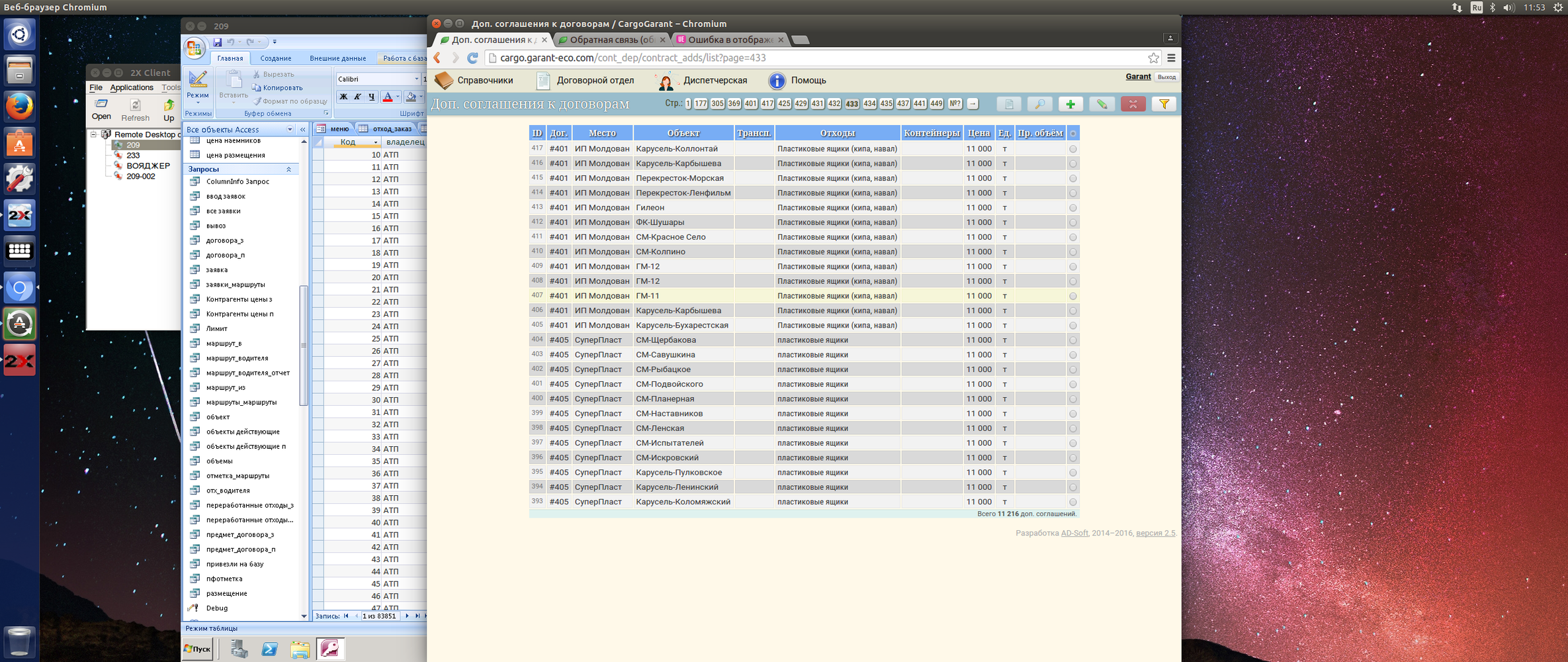This screenshot has width=1568, height=662.
Task: Click the document view button in blue bar
Action: pyautogui.click(x=1009, y=104)
